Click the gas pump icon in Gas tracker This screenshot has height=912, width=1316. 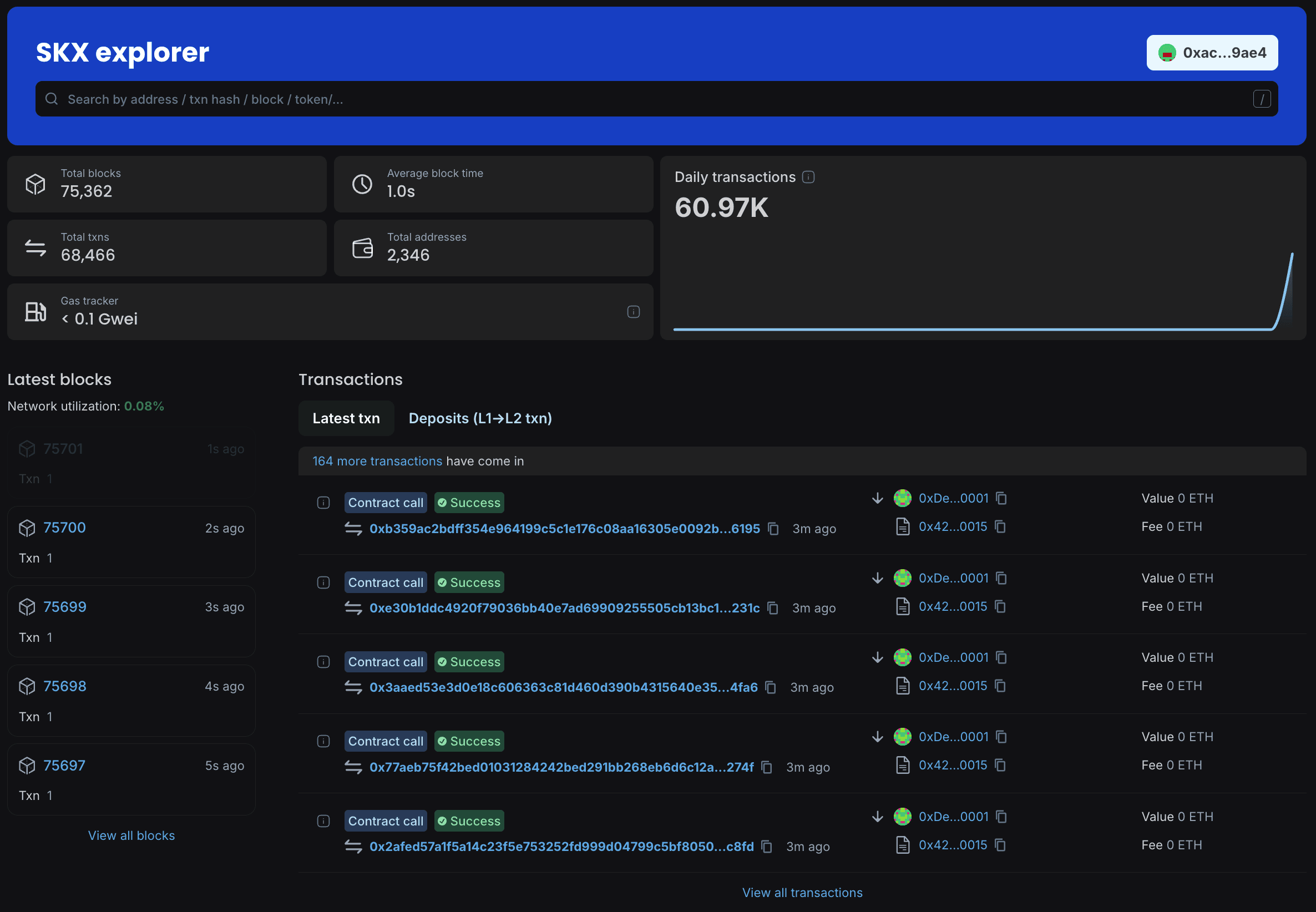point(36,311)
